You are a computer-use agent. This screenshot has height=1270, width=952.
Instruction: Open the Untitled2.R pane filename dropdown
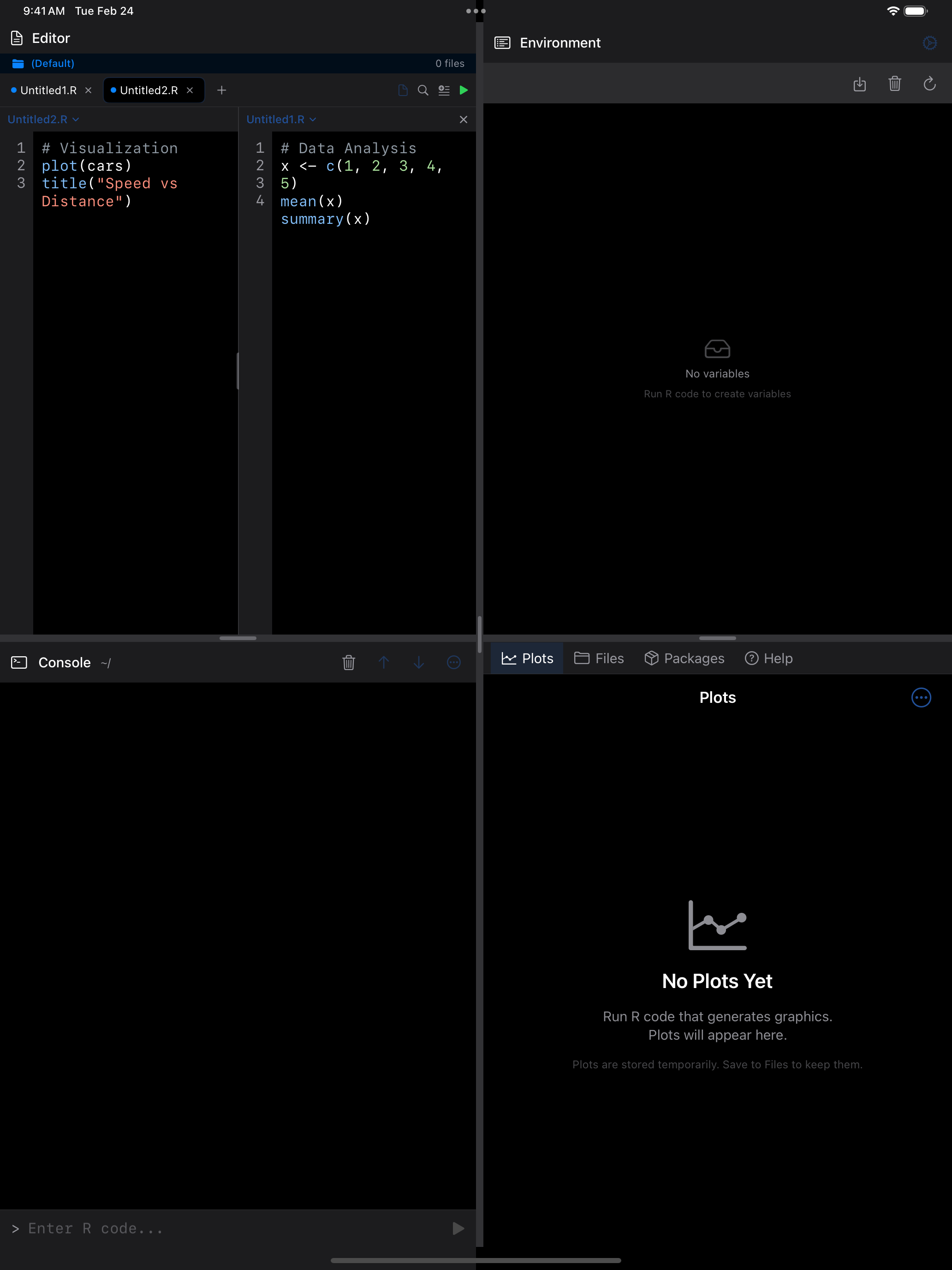coord(43,120)
